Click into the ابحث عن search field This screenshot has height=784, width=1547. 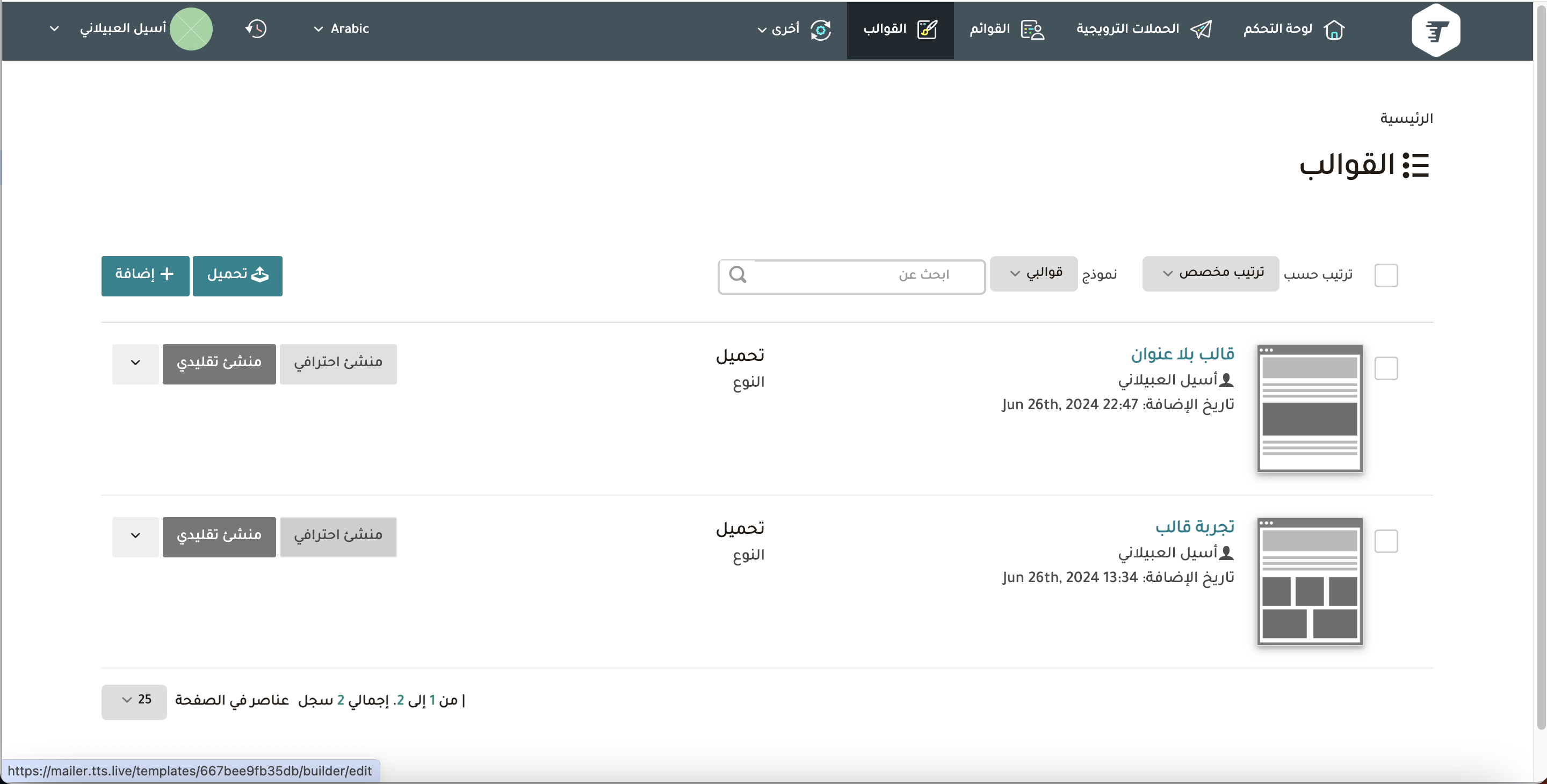click(865, 275)
